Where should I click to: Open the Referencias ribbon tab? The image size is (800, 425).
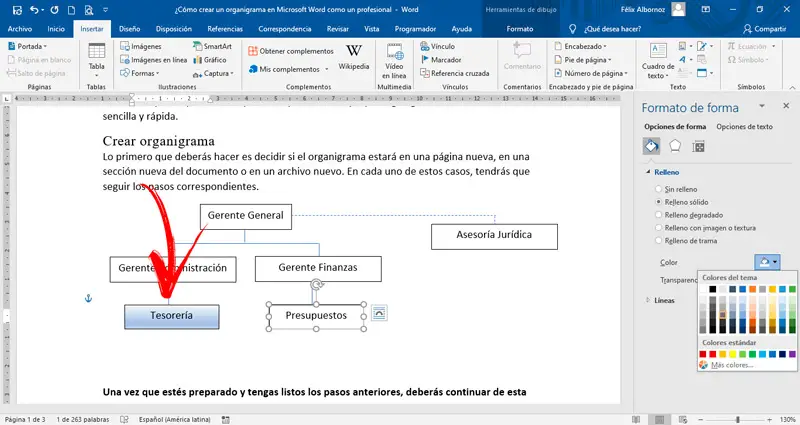point(225,29)
